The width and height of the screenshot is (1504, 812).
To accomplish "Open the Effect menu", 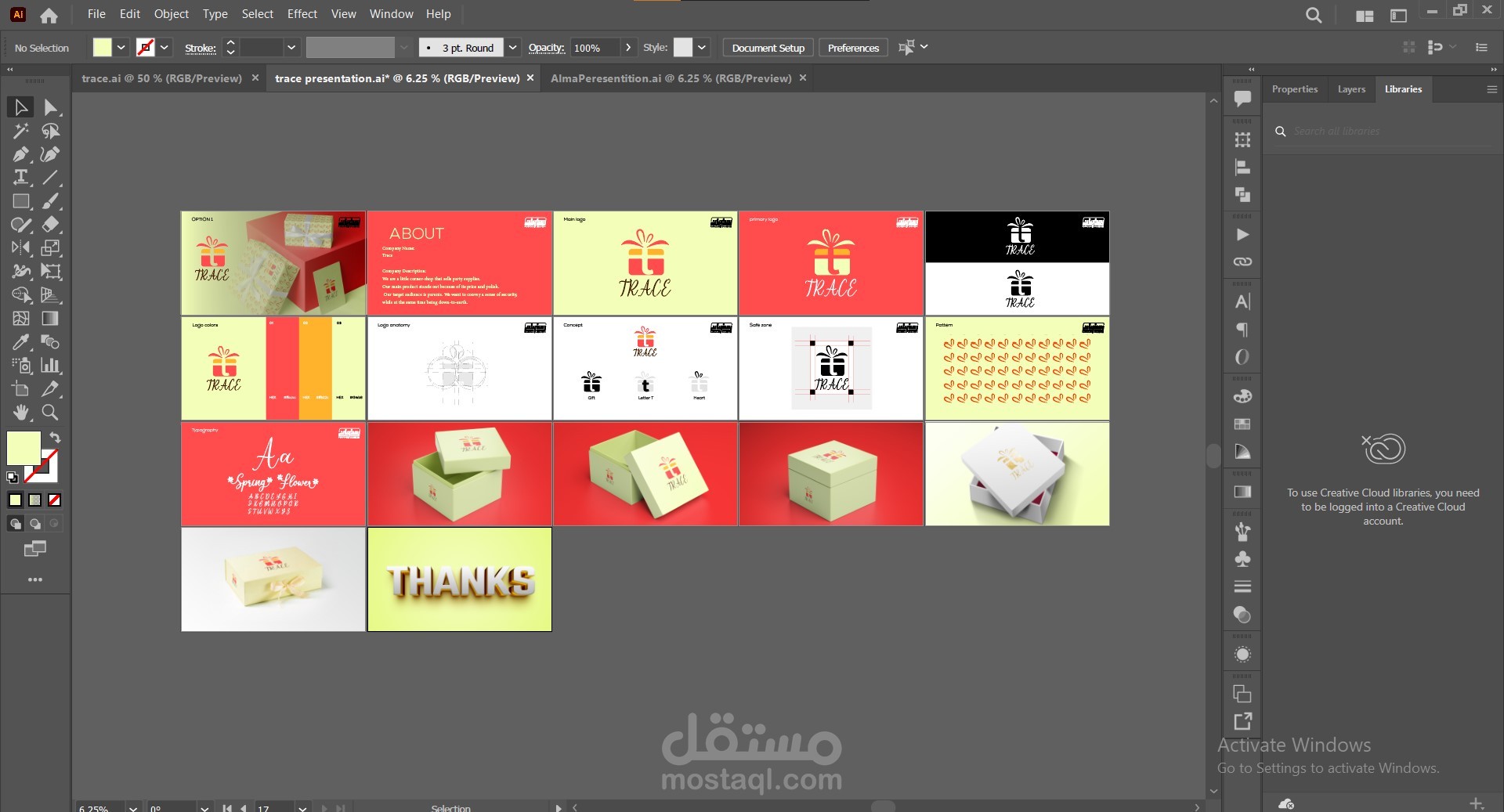I will pos(302,14).
